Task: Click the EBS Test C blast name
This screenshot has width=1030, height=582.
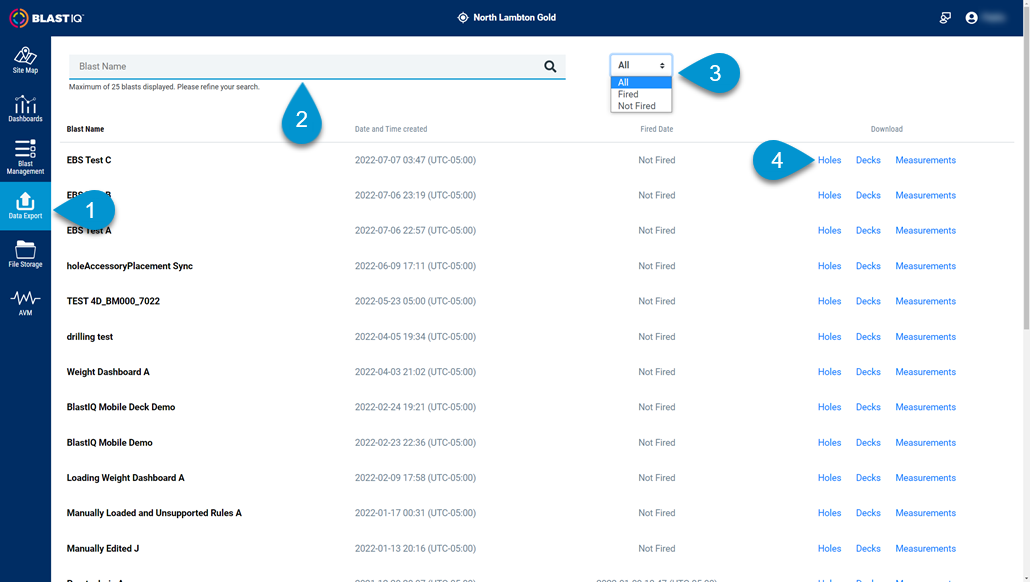Action: point(89,160)
